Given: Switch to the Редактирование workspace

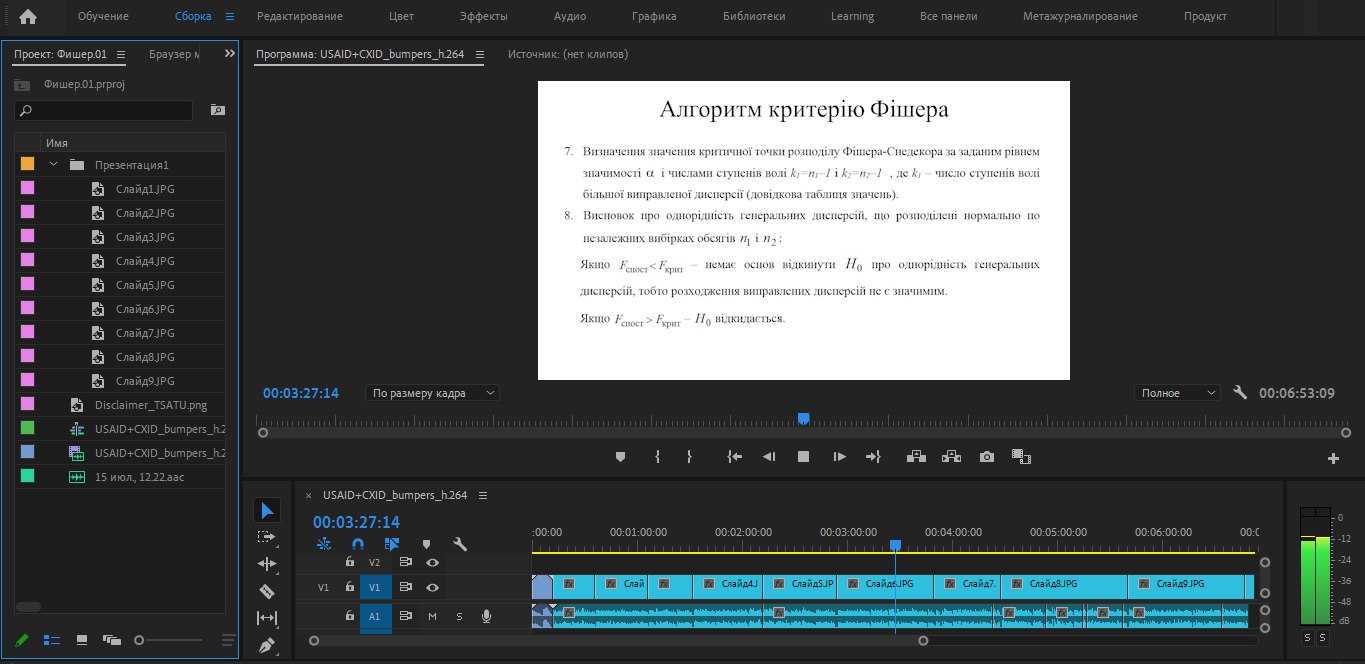Looking at the screenshot, I should (x=299, y=16).
